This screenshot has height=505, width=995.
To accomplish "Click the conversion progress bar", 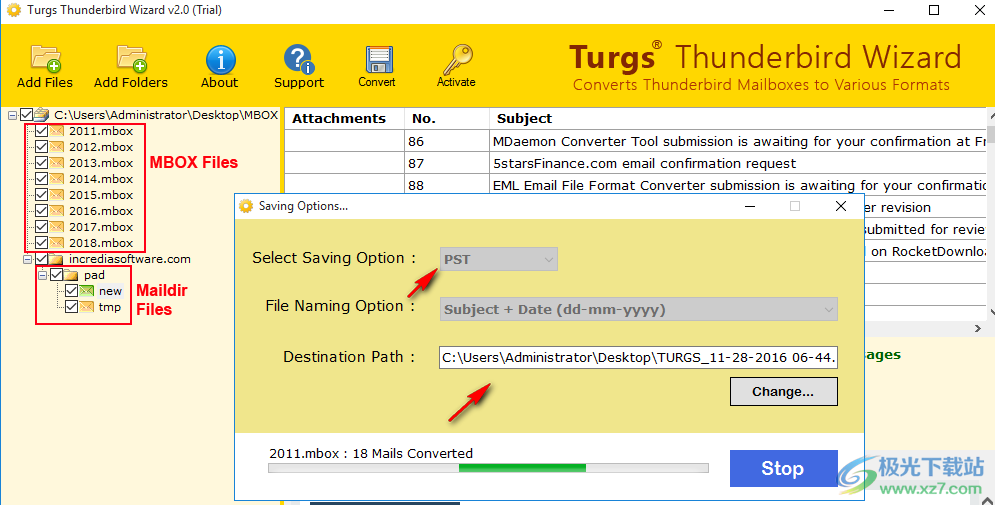I will 488,468.
